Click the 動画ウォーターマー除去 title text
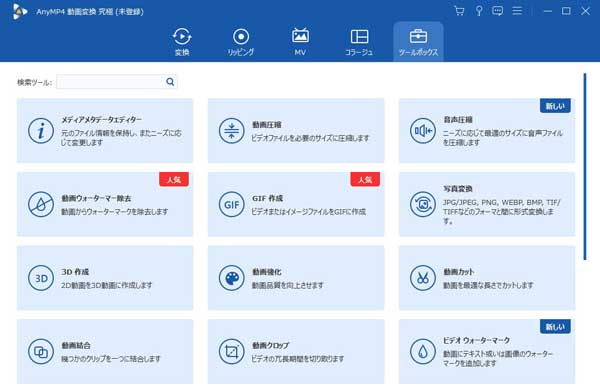 [x=96, y=198]
